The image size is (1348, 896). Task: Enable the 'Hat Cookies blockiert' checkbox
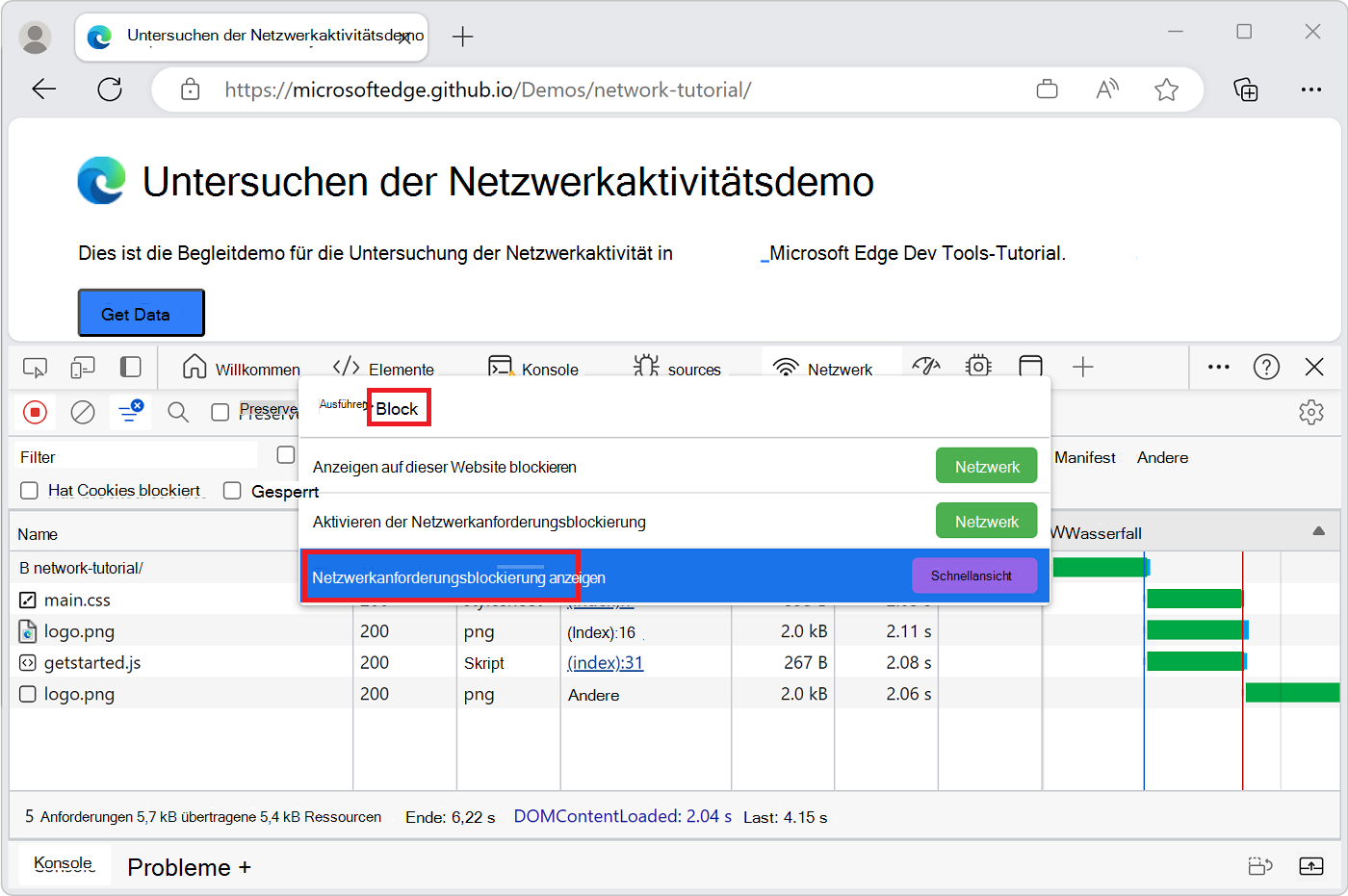[29, 490]
